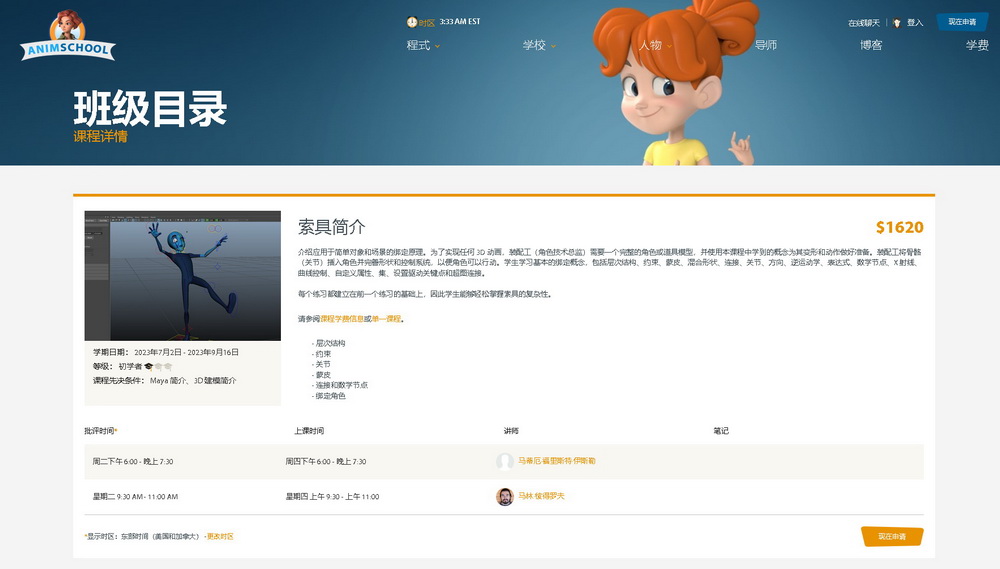Click the 星期四 上午 9:30 - 上午 11:00 cell
The height and width of the screenshot is (569, 1000).
(332, 497)
